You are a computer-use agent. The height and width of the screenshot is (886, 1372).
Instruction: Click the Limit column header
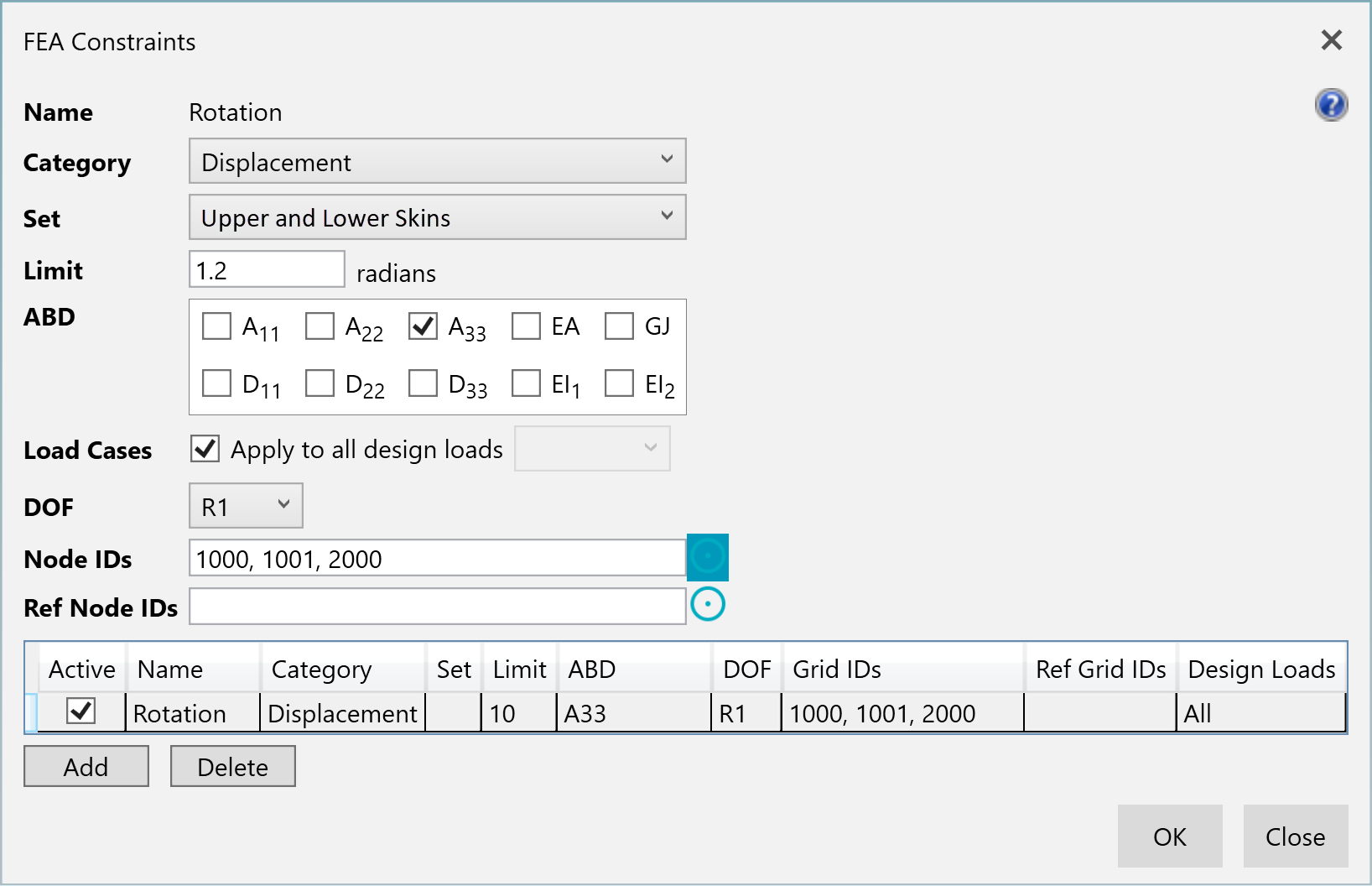(x=520, y=669)
